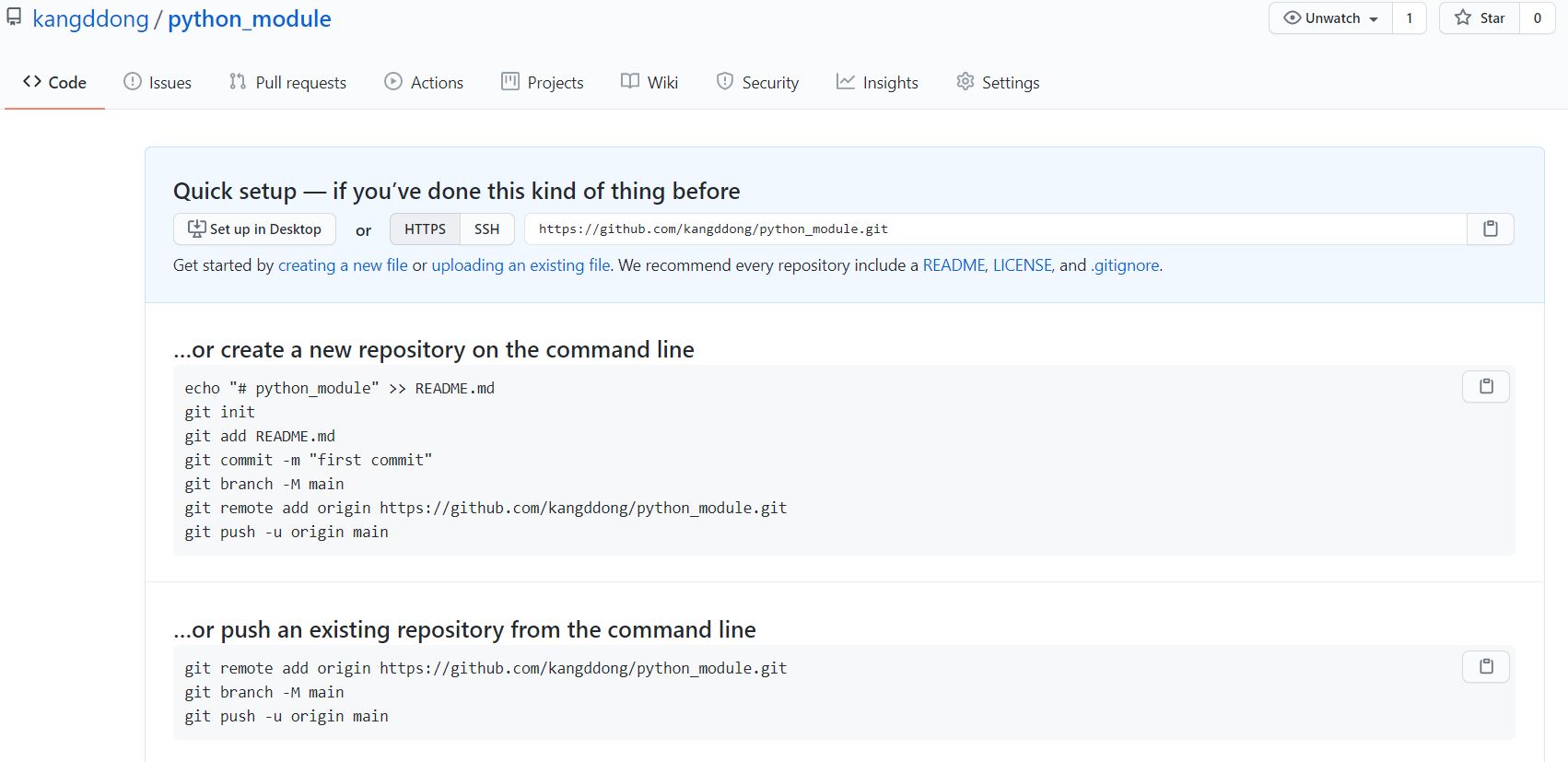
Task: Click the 'git add README.md' line
Action: [260, 436]
